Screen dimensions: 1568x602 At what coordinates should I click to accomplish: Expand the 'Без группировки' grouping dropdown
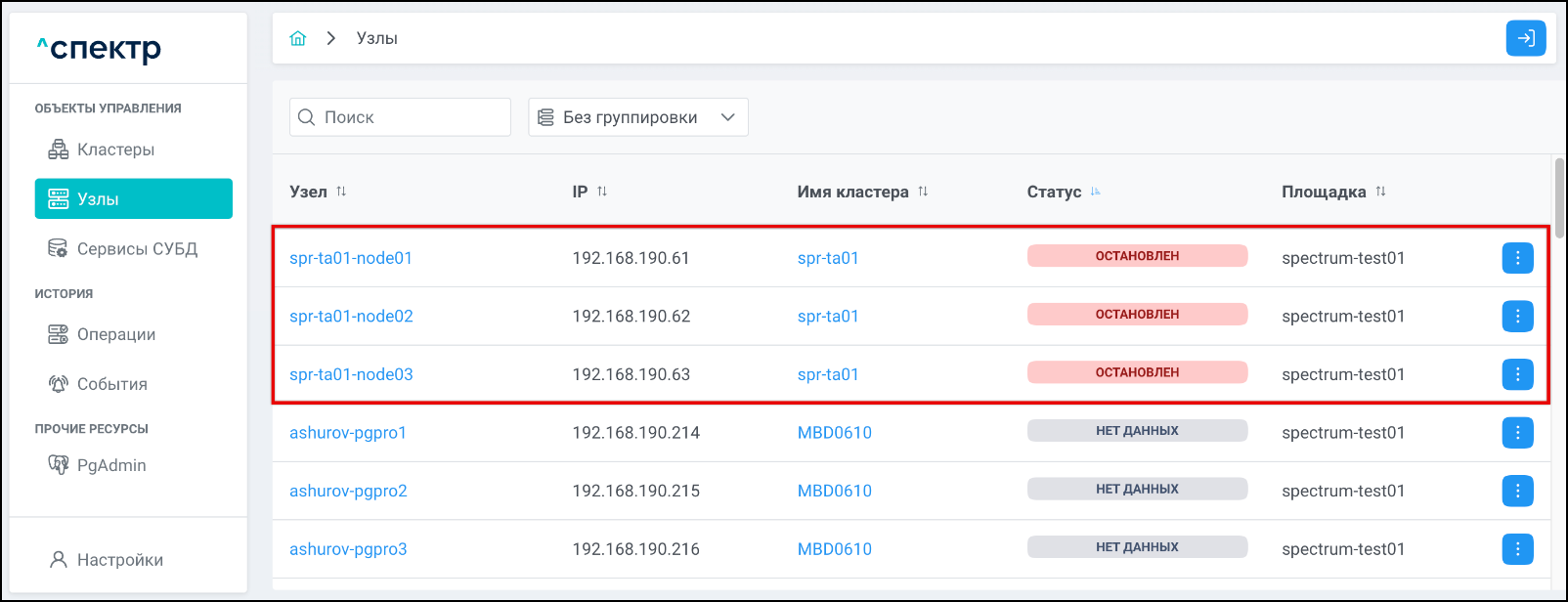(638, 117)
